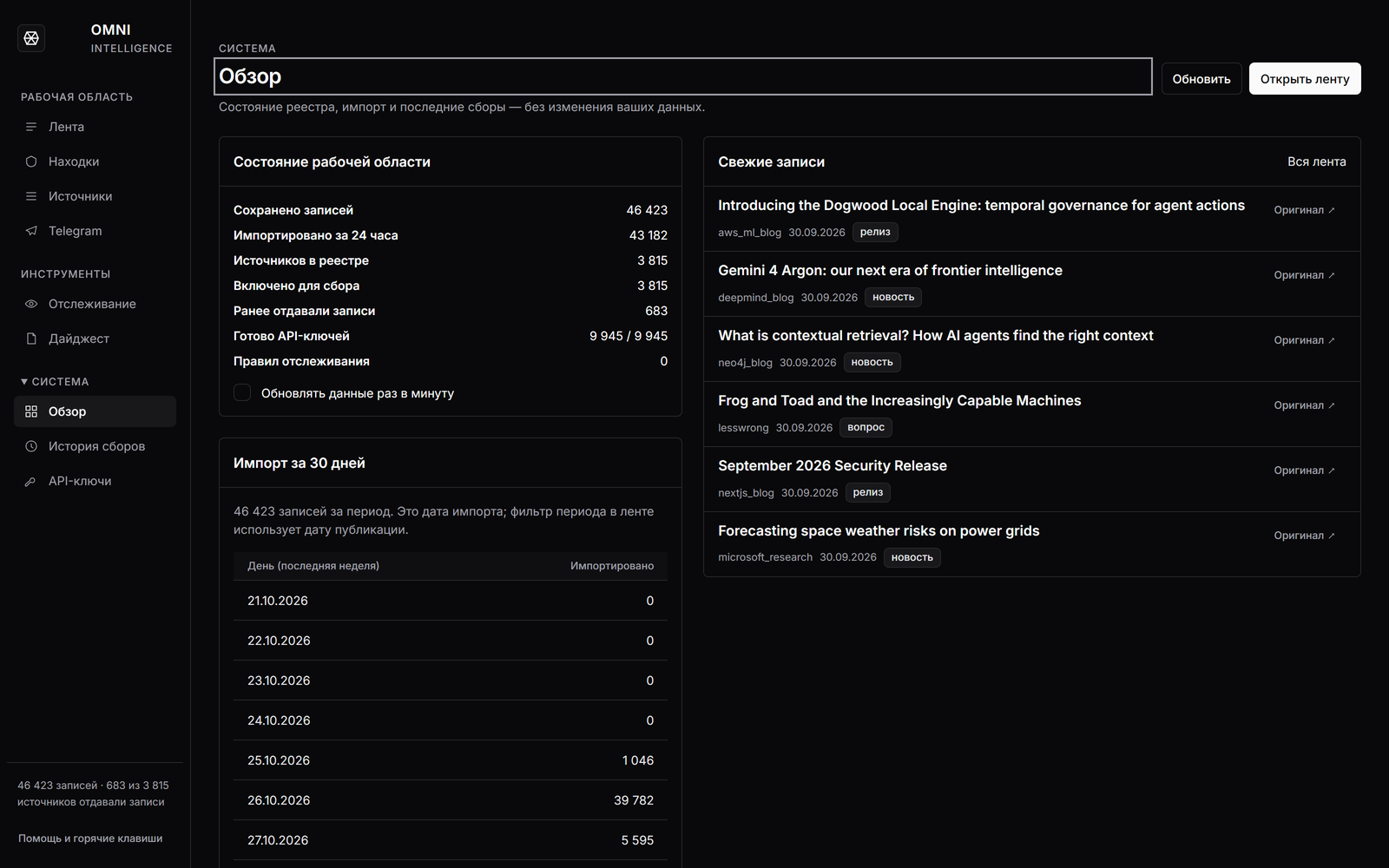Open Помощь и горячие клавиши link
1389x868 pixels.
pos(90,838)
